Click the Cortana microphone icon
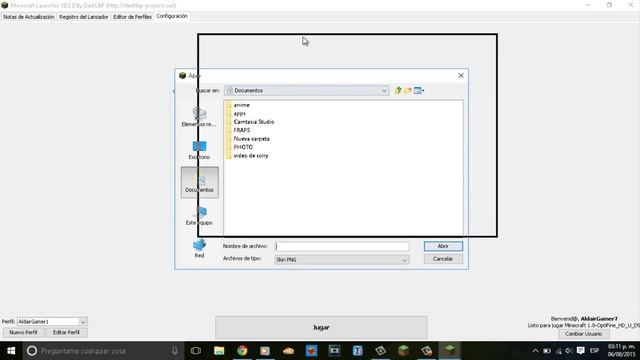 click(x=175, y=351)
